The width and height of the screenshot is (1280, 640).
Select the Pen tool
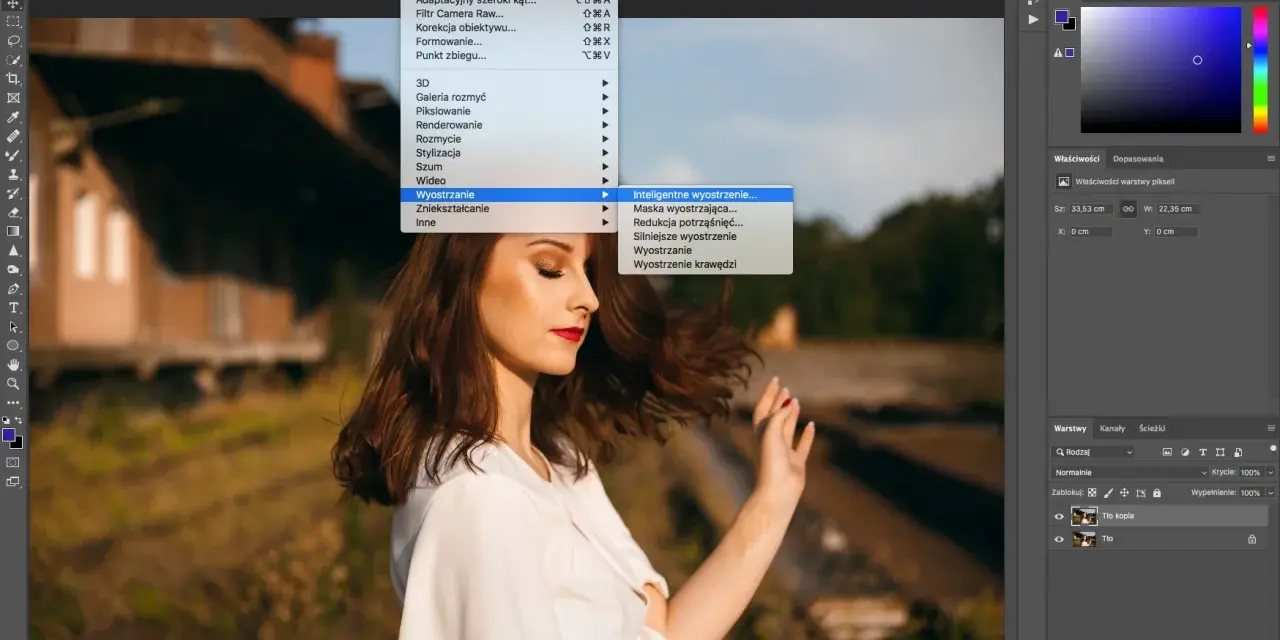coord(13,288)
